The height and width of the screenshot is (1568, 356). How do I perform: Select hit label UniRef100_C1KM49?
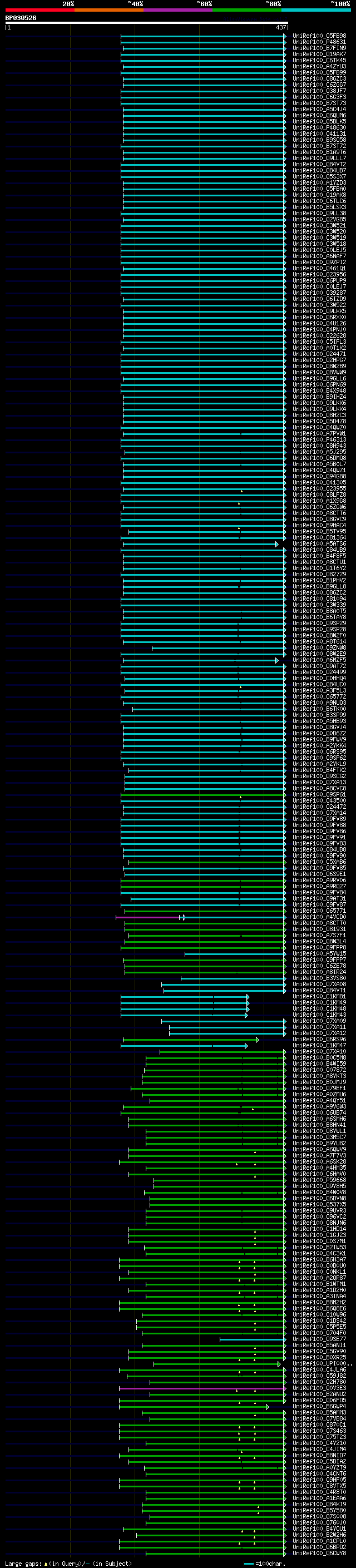click(319, 1002)
